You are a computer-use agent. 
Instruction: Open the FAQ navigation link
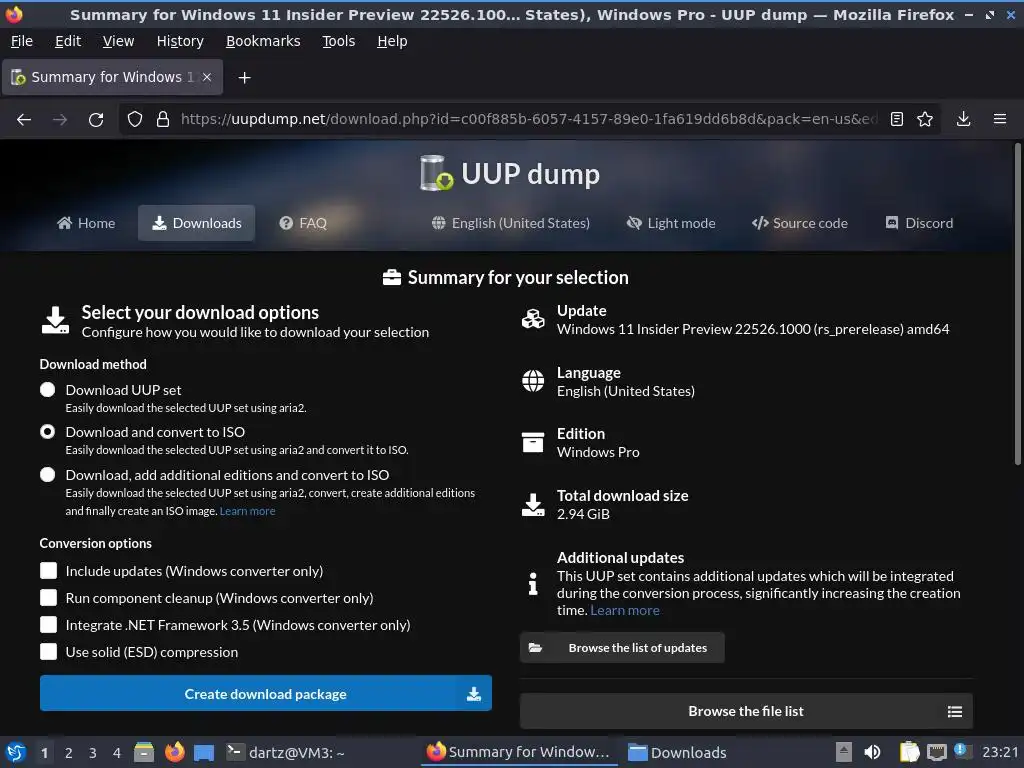coord(303,223)
